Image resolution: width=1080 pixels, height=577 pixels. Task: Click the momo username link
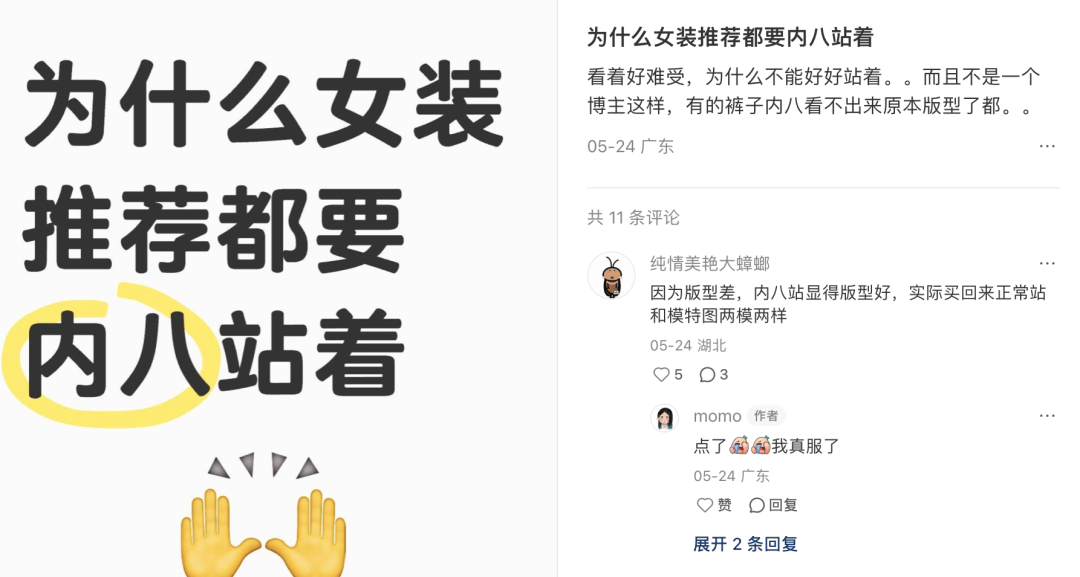point(717,416)
